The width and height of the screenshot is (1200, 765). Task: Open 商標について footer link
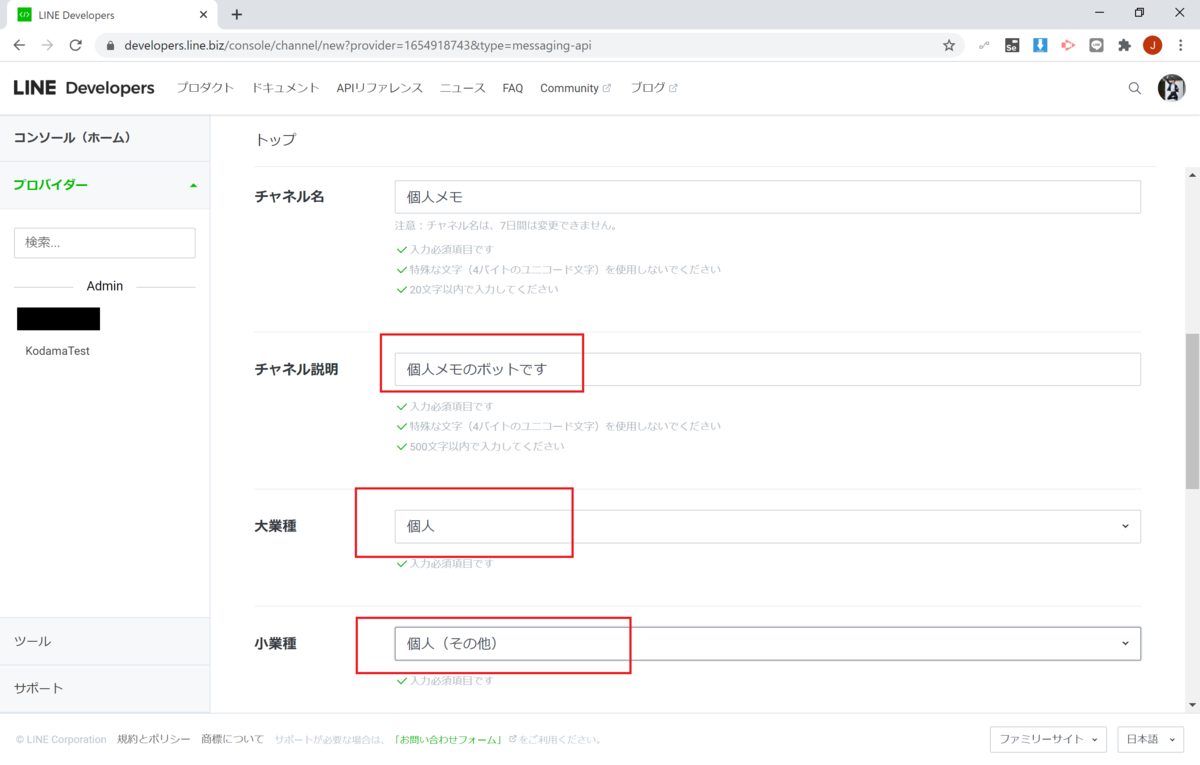232,739
